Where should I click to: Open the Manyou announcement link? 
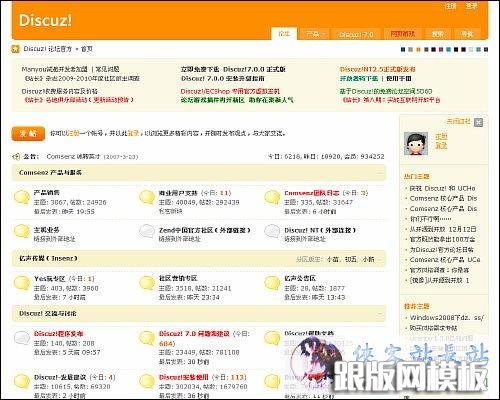pyautogui.click(x=54, y=69)
